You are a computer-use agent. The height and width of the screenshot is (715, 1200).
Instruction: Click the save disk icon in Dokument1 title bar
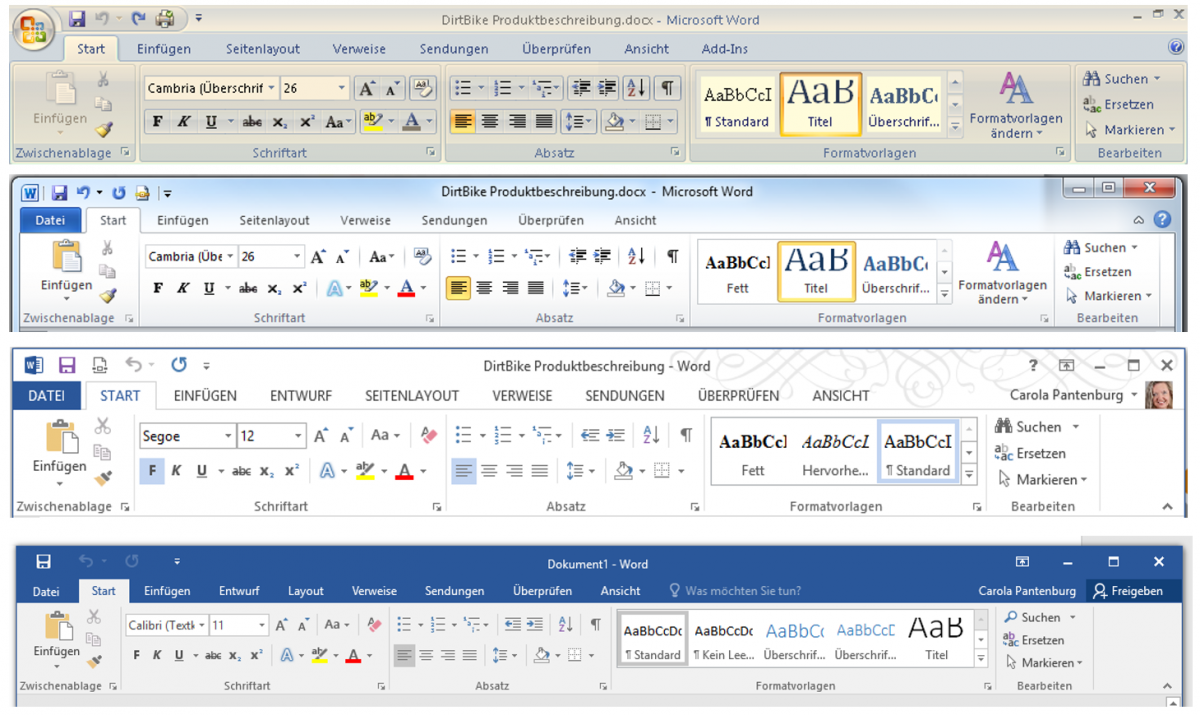coord(43,562)
